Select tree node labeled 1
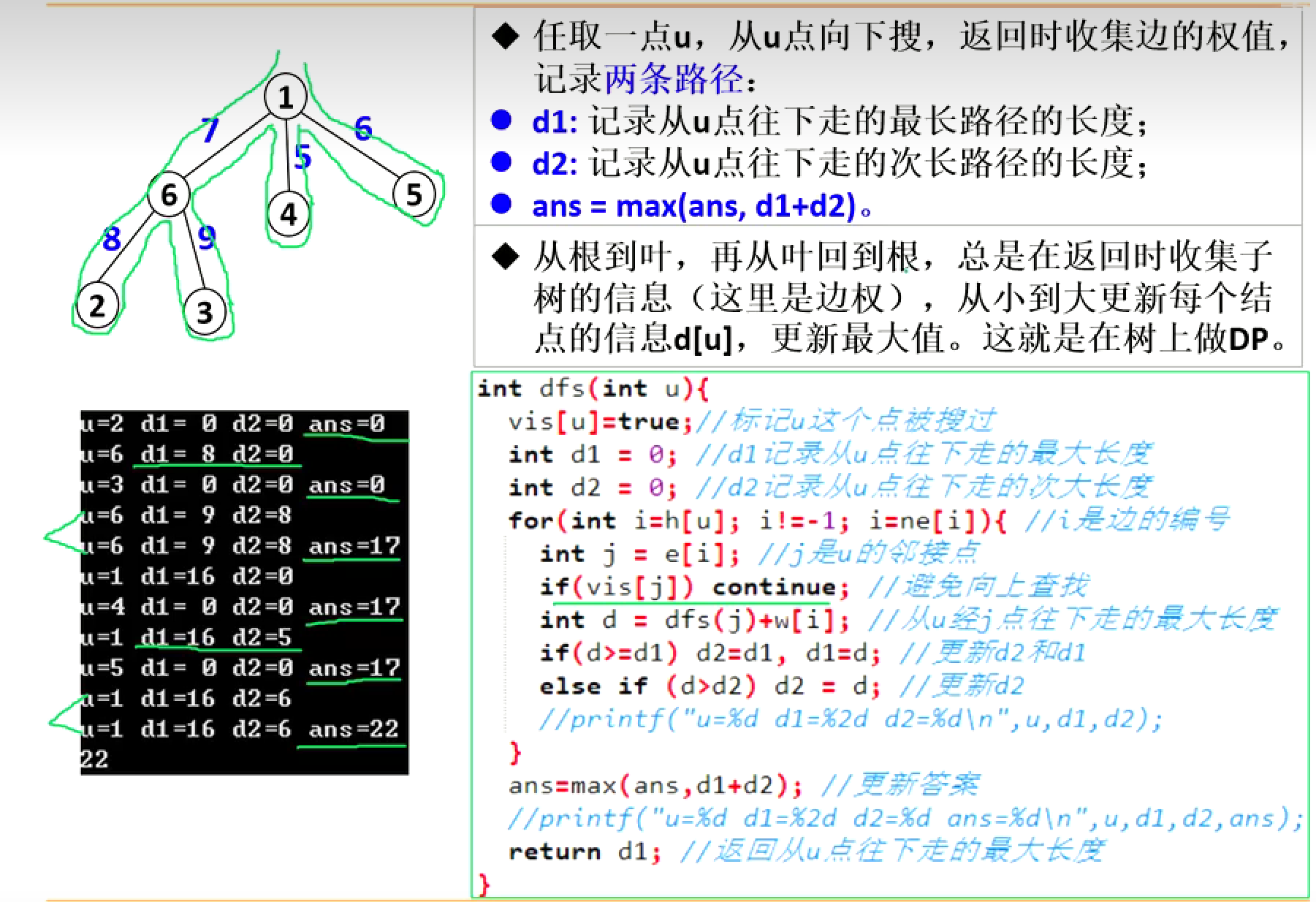 click(286, 96)
